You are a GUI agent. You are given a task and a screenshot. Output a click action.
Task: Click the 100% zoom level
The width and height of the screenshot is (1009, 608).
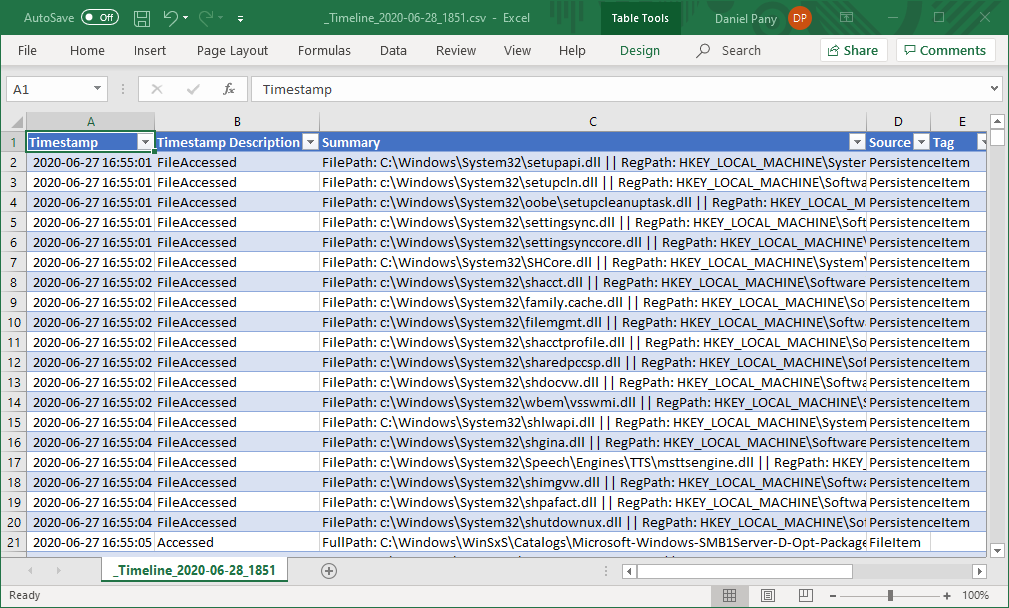click(976, 595)
